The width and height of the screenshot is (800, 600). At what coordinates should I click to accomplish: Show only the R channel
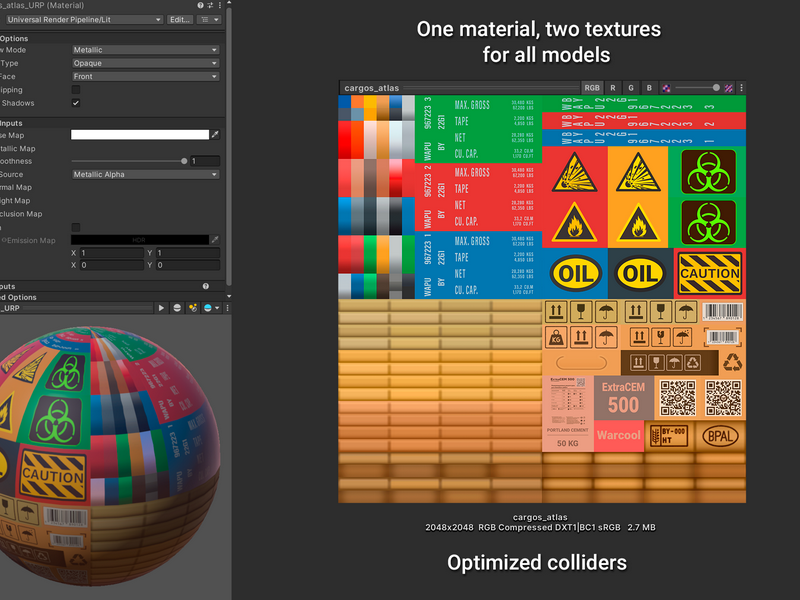point(613,88)
